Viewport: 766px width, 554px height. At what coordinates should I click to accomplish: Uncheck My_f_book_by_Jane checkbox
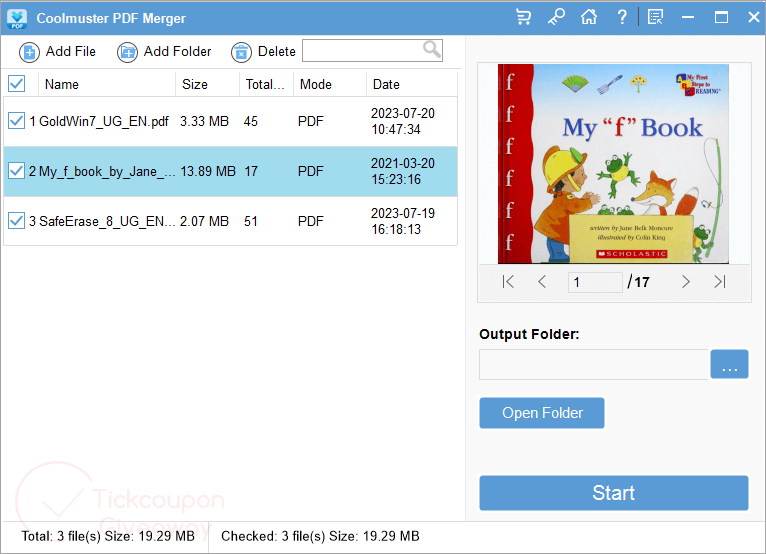(x=17, y=170)
